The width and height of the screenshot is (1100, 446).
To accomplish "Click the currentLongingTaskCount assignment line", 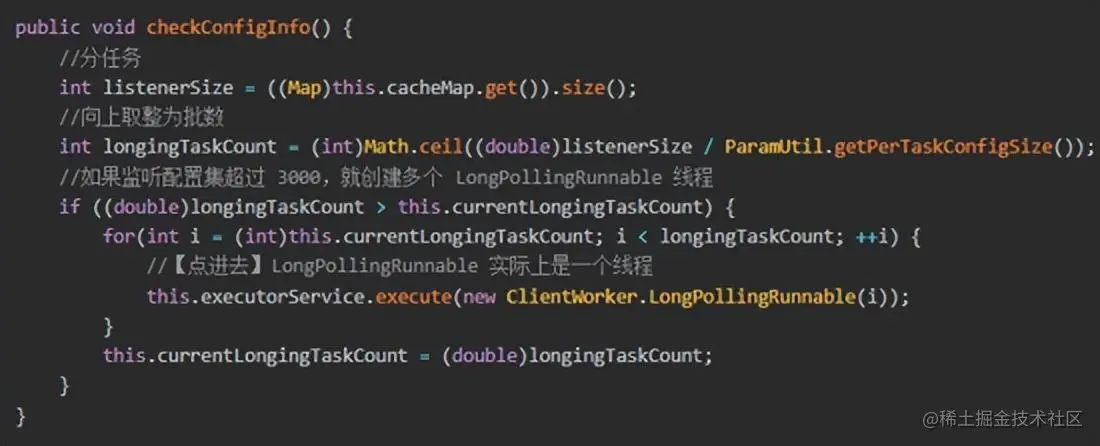I will pyautogui.click(x=408, y=356).
